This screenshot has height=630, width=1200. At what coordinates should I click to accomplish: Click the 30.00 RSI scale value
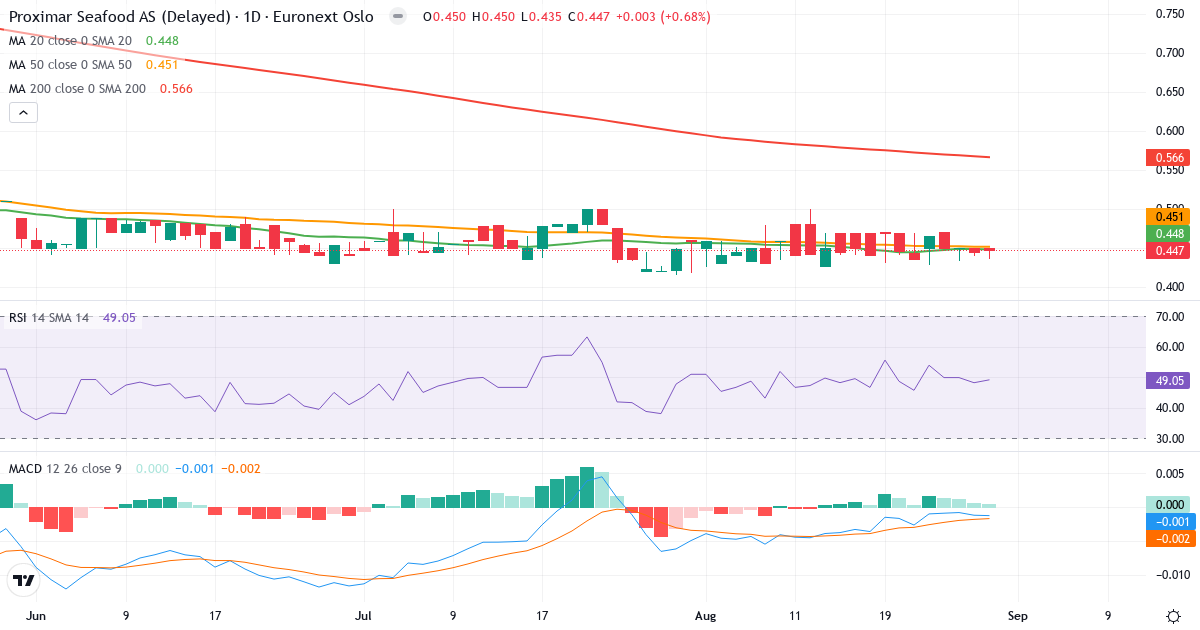click(1169, 438)
